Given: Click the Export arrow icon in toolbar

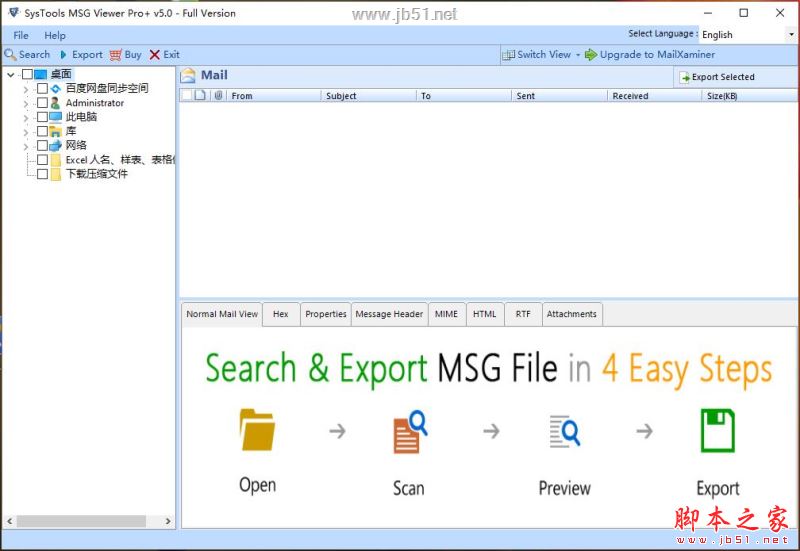Looking at the screenshot, I should 63,55.
